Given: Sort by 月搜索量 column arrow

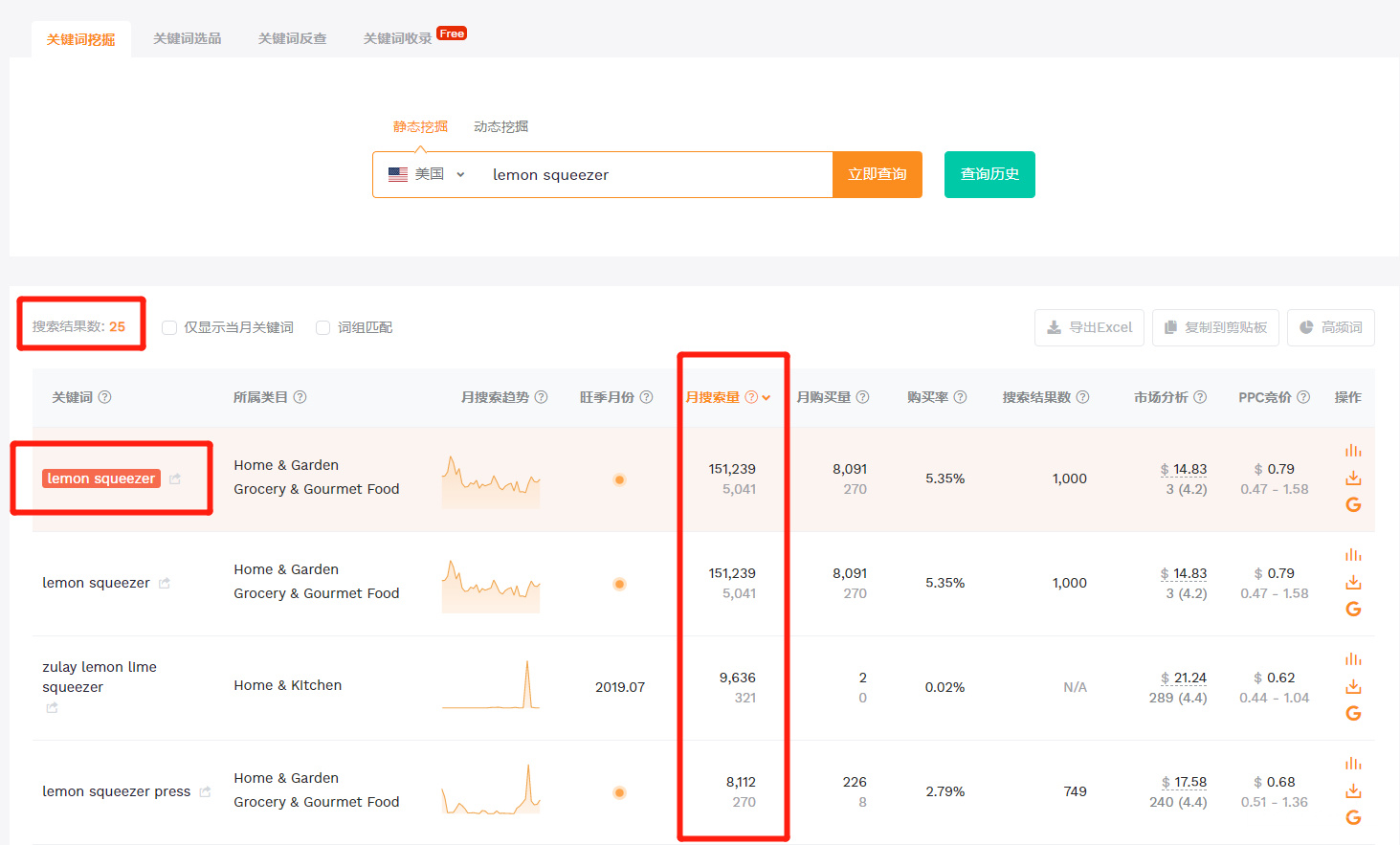Looking at the screenshot, I should (767, 398).
